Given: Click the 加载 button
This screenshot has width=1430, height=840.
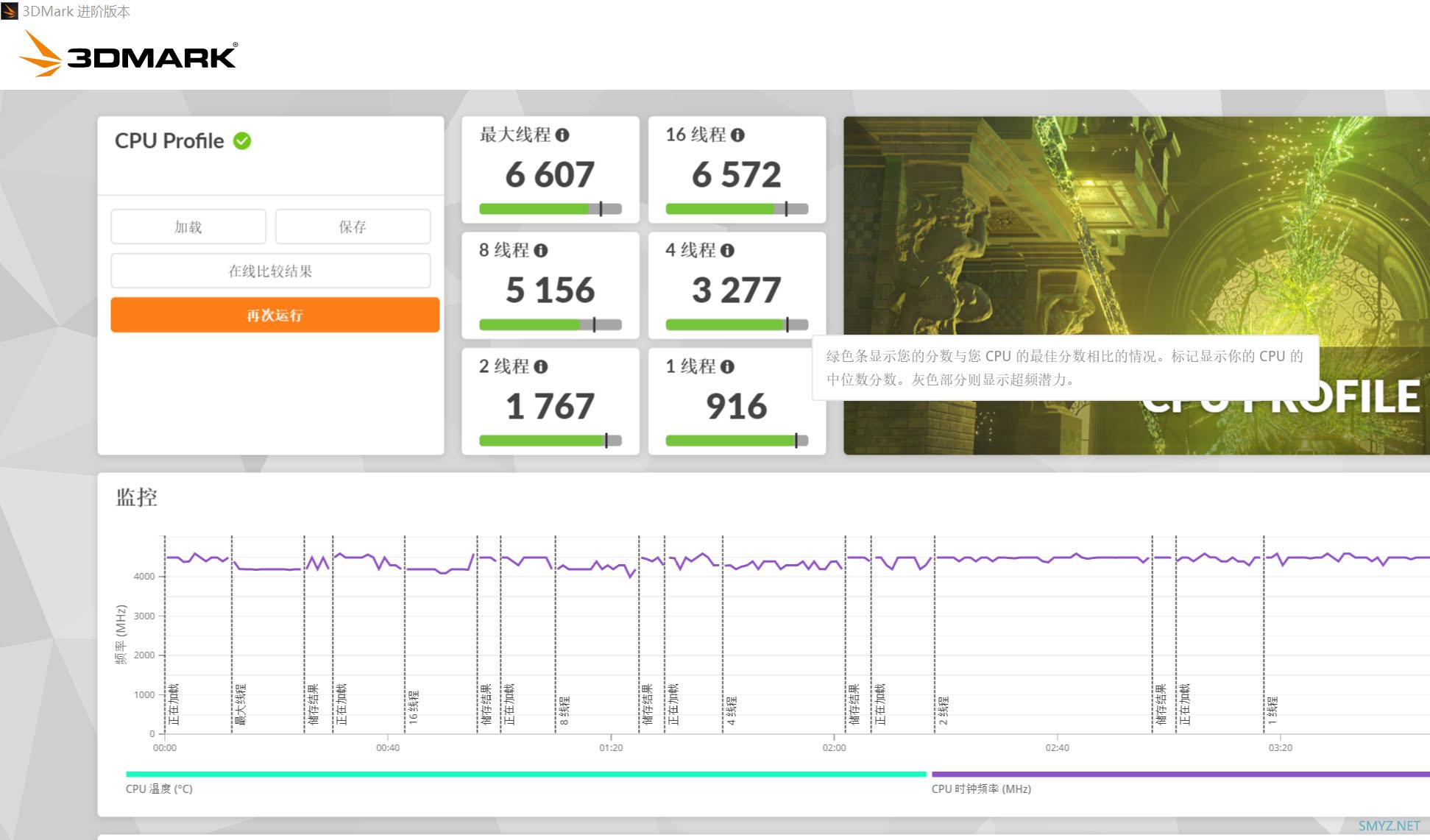Looking at the screenshot, I should tap(188, 227).
